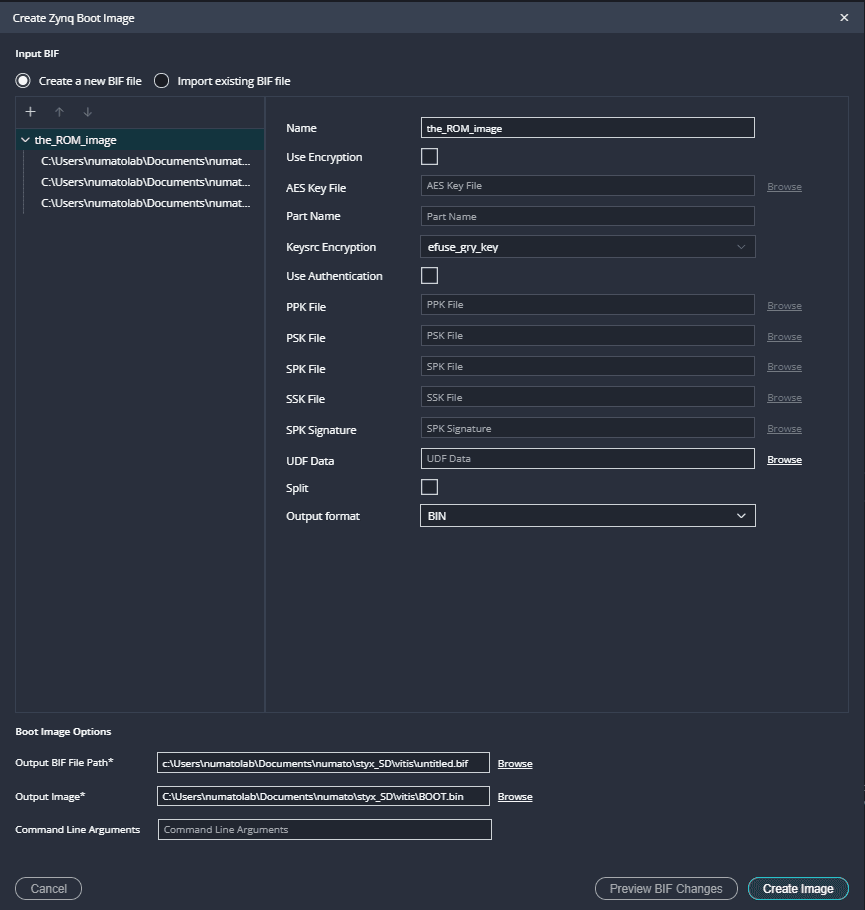This screenshot has height=910, width=865.
Task: Collapse the the_ROM_image tree node
Action: pos(25,141)
